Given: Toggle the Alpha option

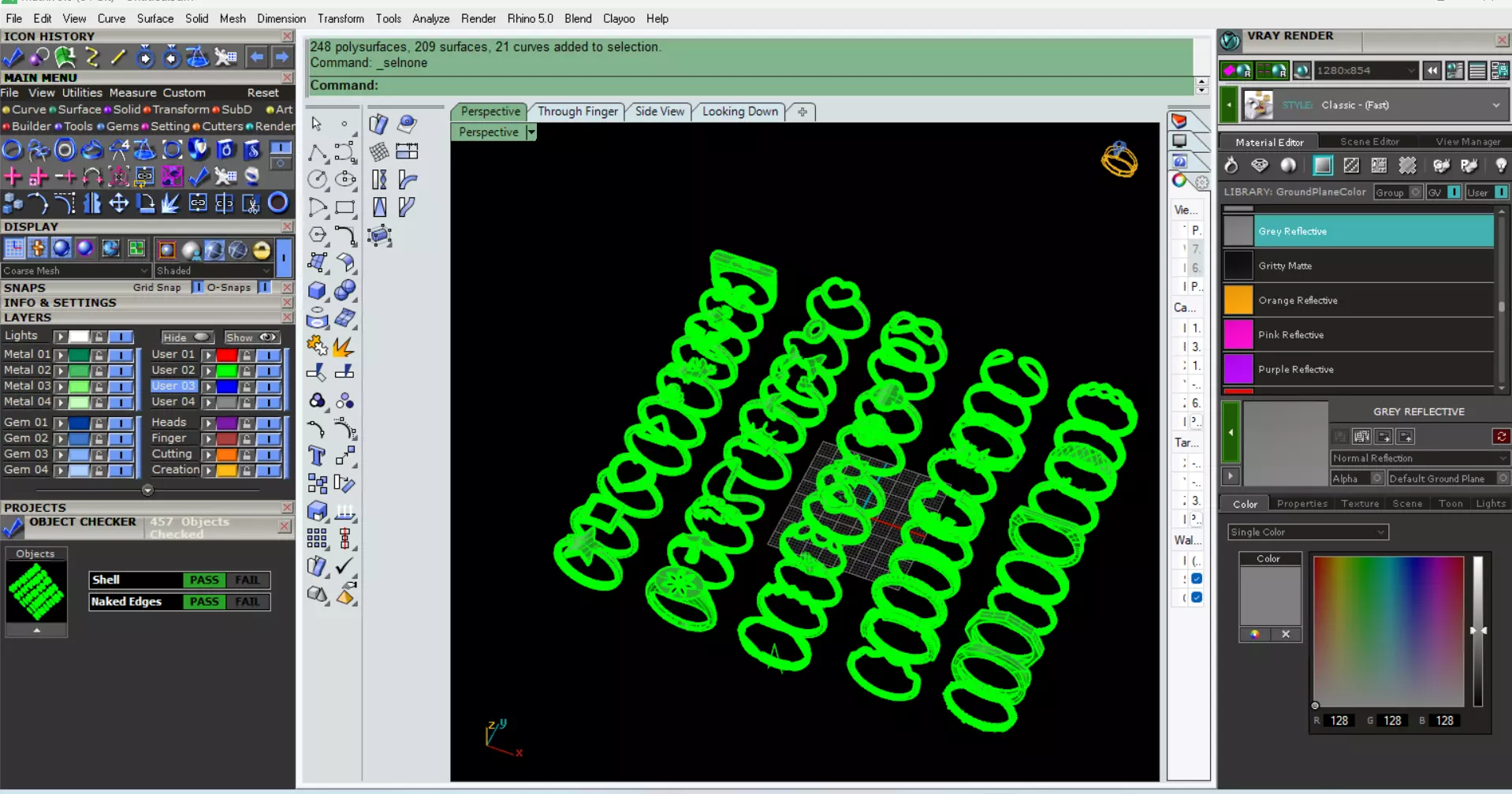Looking at the screenshot, I should click(1376, 479).
